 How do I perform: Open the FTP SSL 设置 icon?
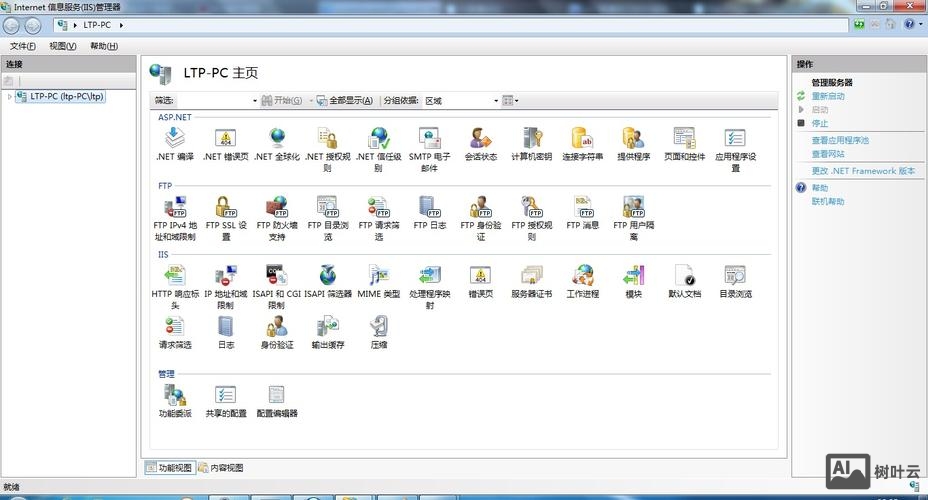point(225,218)
